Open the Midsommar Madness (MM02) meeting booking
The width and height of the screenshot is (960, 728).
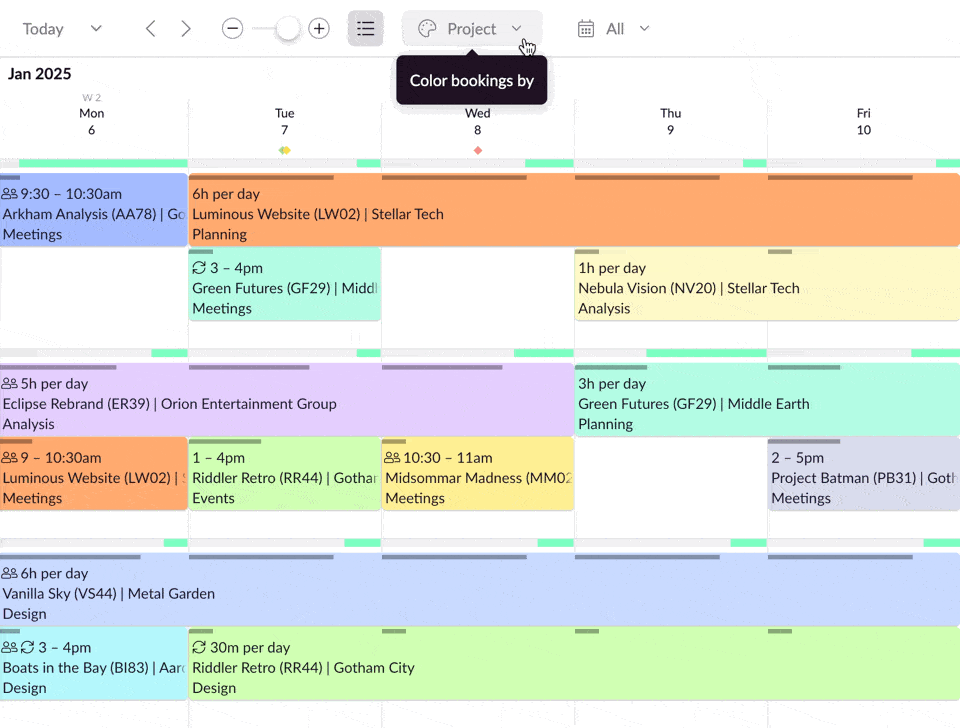coord(478,474)
